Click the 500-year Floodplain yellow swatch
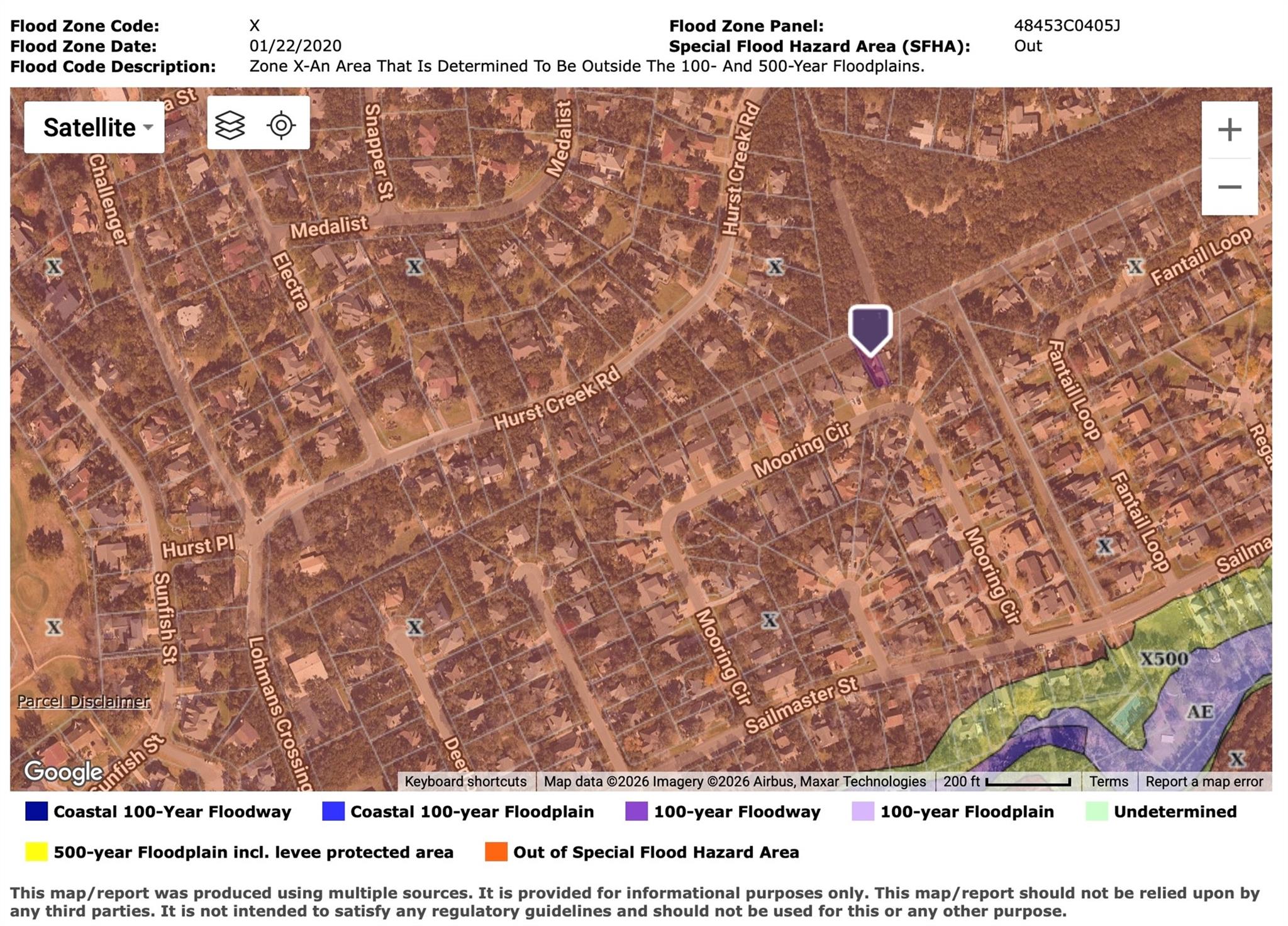The width and height of the screenshot is (1288, 926). (x=36, y=852)
